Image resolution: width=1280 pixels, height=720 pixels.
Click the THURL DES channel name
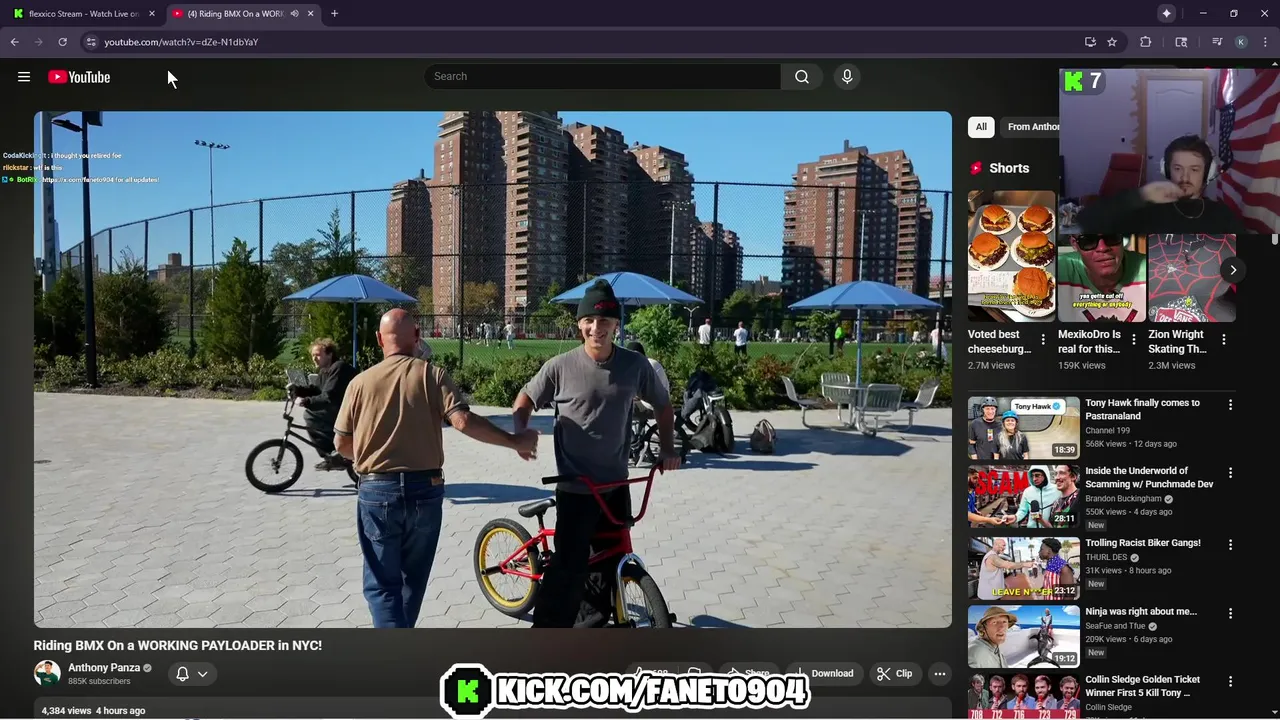coord(1106,558)
